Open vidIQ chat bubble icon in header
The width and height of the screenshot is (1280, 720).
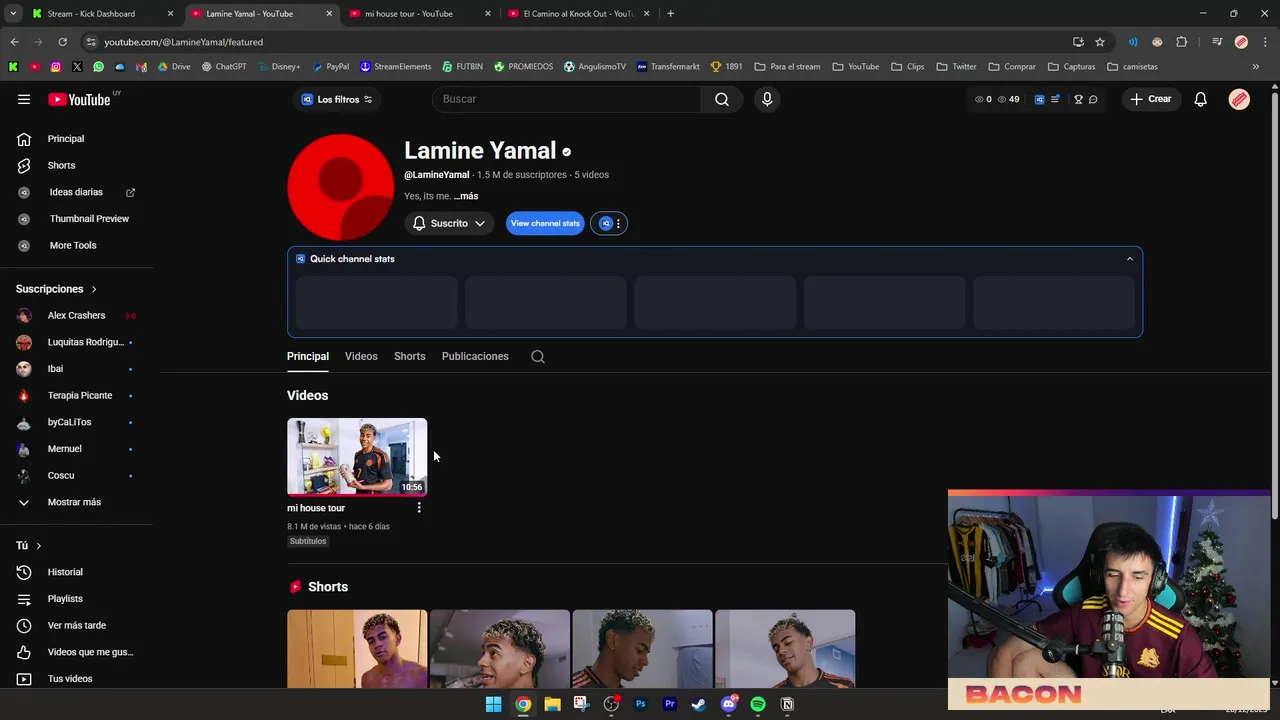(x=1093, y=99)
